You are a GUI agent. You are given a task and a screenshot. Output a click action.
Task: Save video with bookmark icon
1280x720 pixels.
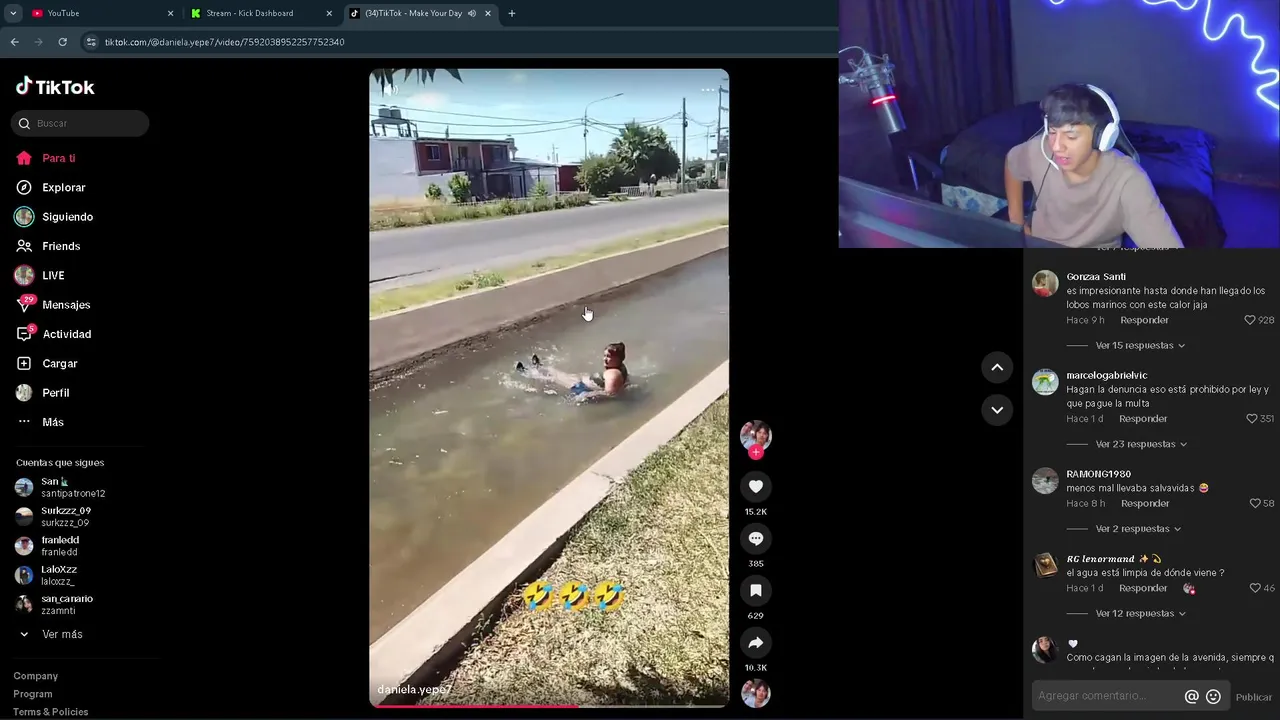[756, 590]
